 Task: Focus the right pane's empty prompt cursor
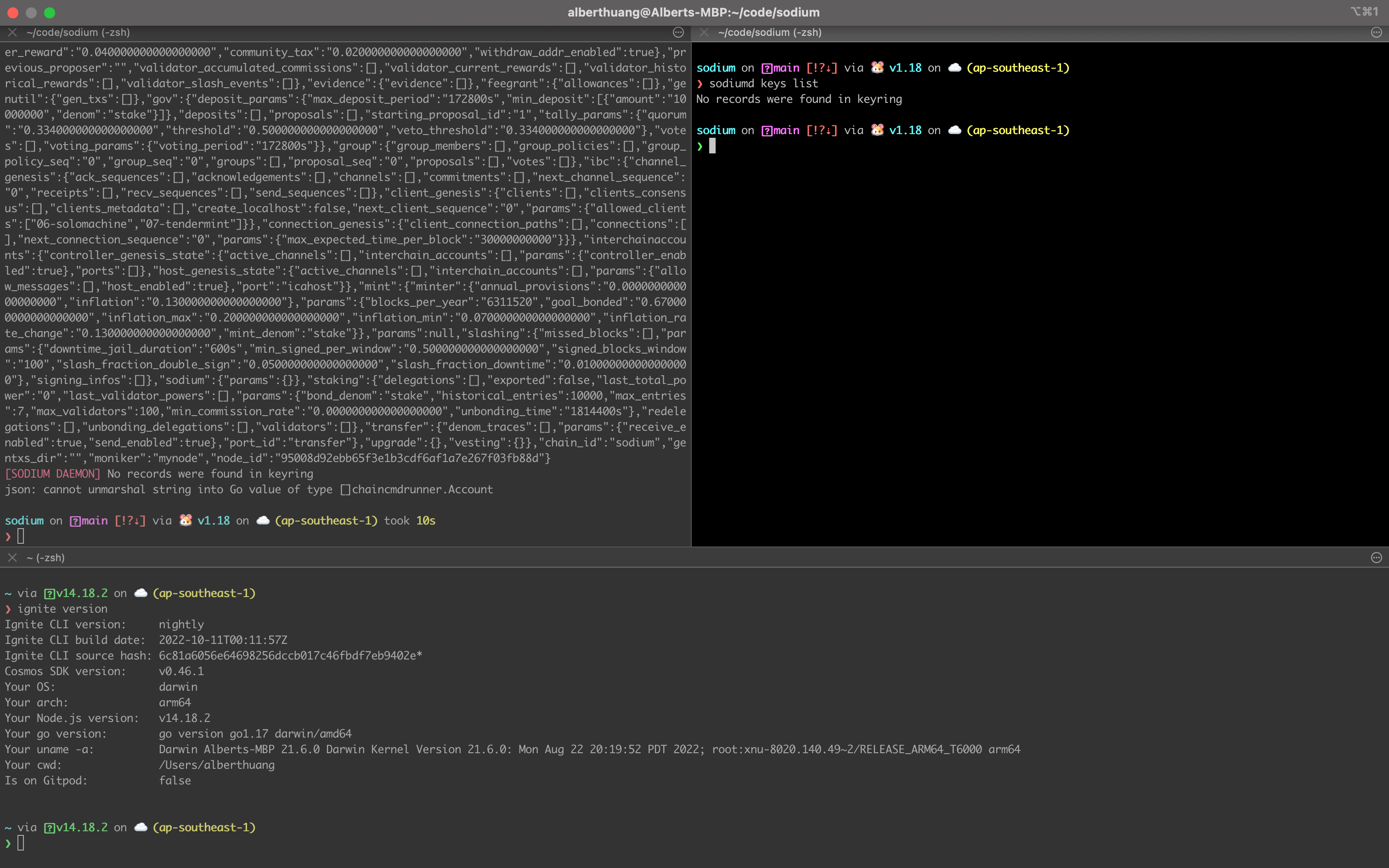712,147
